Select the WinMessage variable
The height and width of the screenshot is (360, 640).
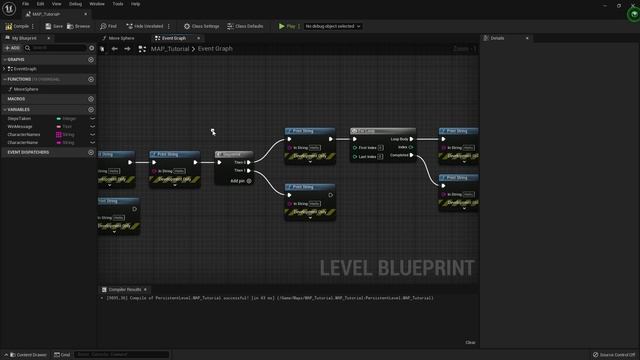20,127
